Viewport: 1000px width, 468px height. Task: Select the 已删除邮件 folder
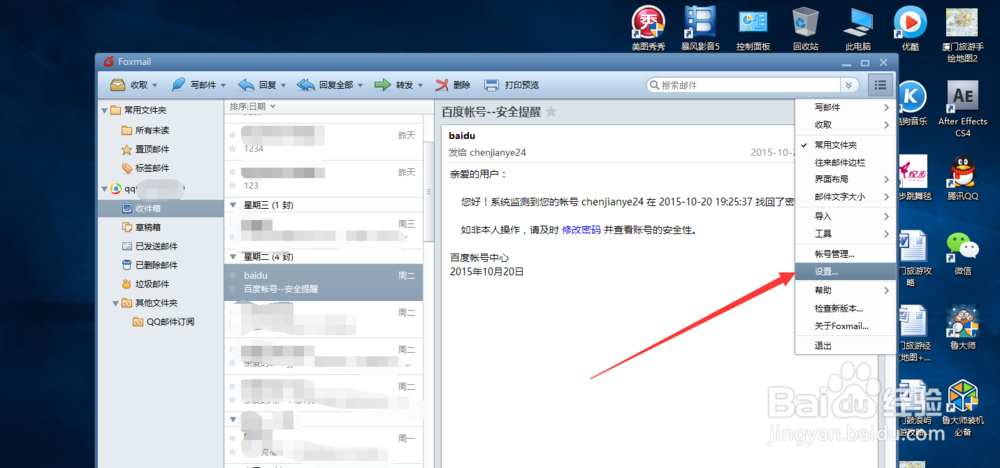tap(149, 265)
